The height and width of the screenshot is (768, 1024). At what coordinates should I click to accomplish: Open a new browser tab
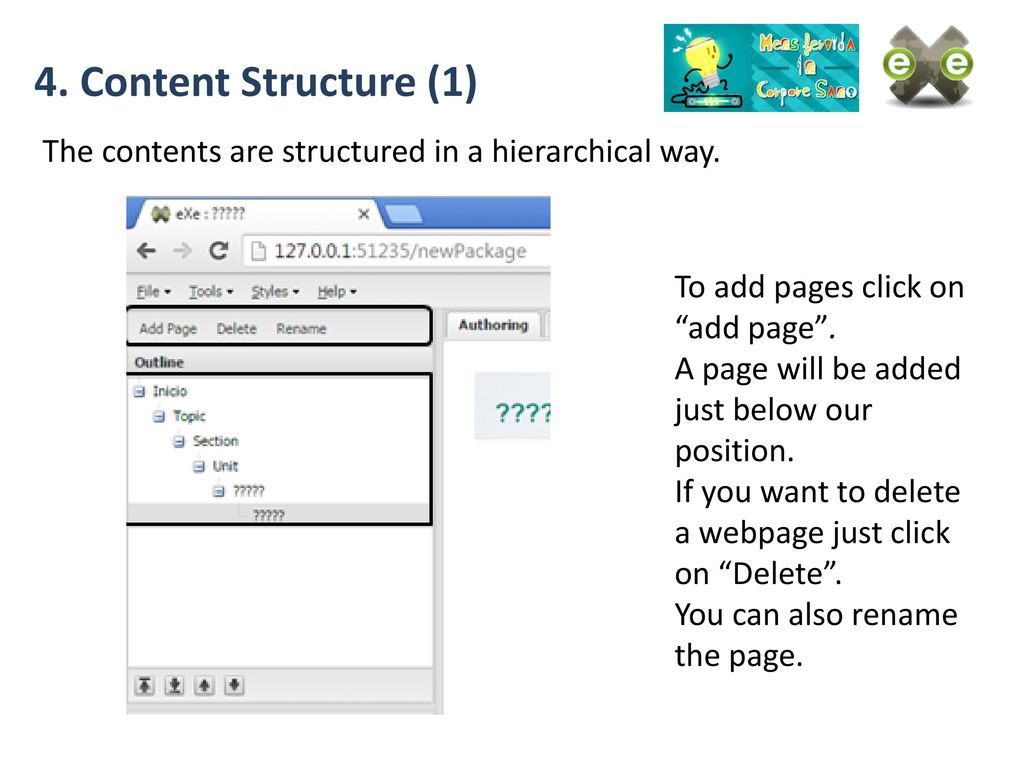(x=403, y=214)
